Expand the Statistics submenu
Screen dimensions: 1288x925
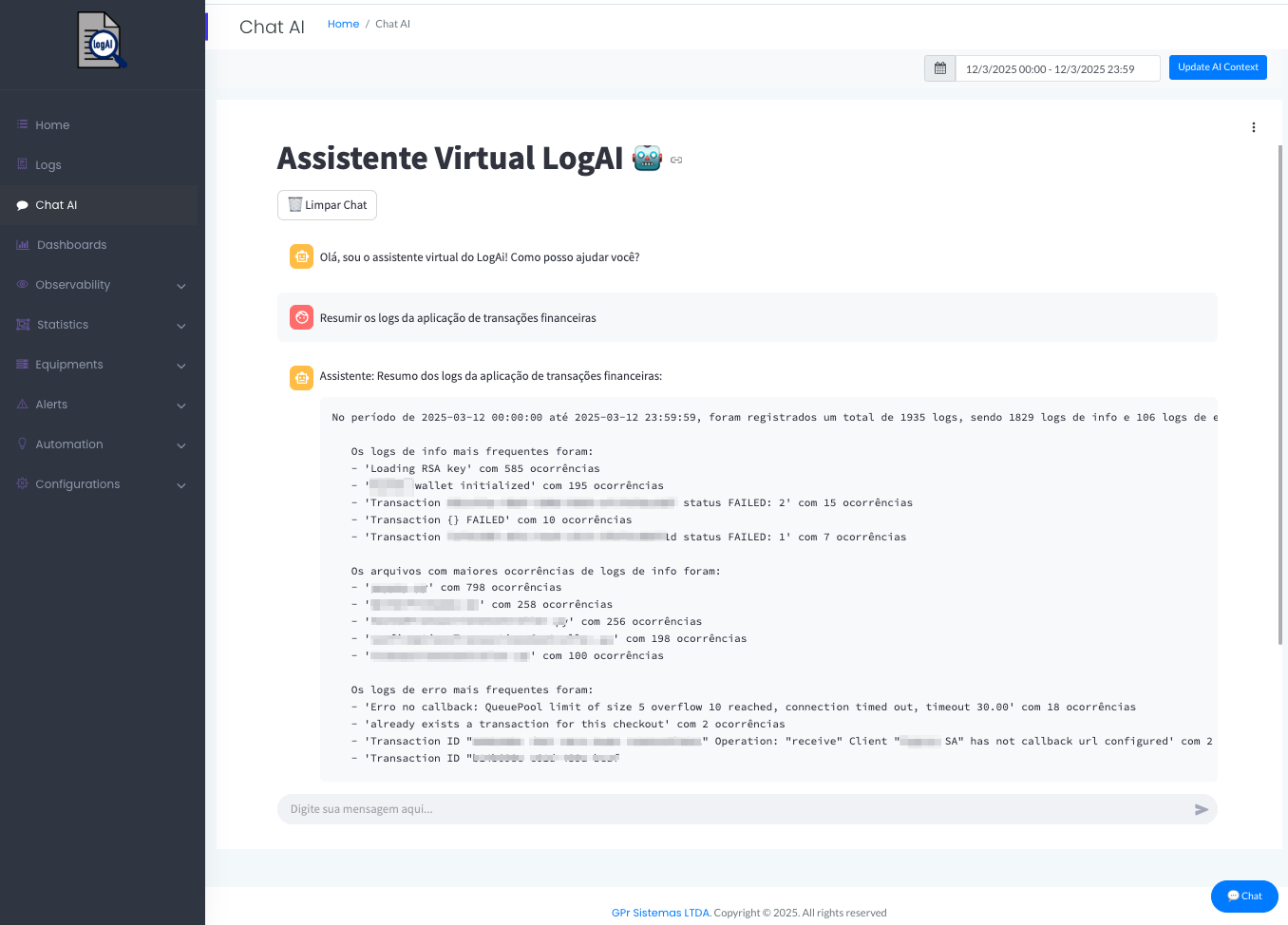180,326
